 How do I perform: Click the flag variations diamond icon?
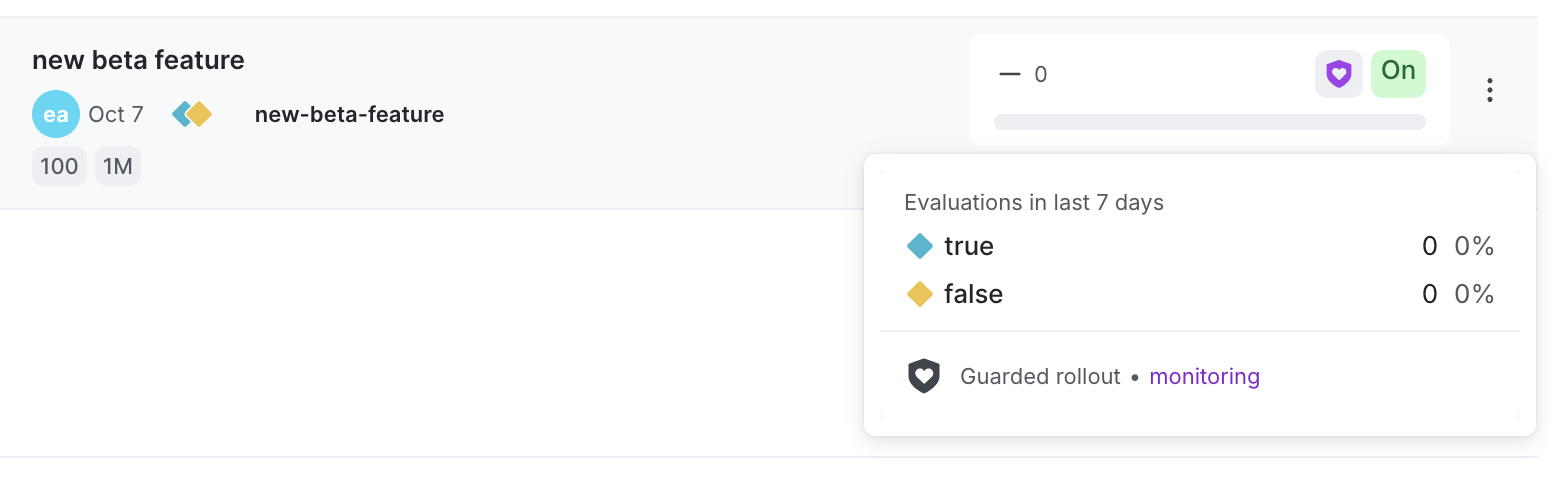pyautogui.click(x=192, y=114)
